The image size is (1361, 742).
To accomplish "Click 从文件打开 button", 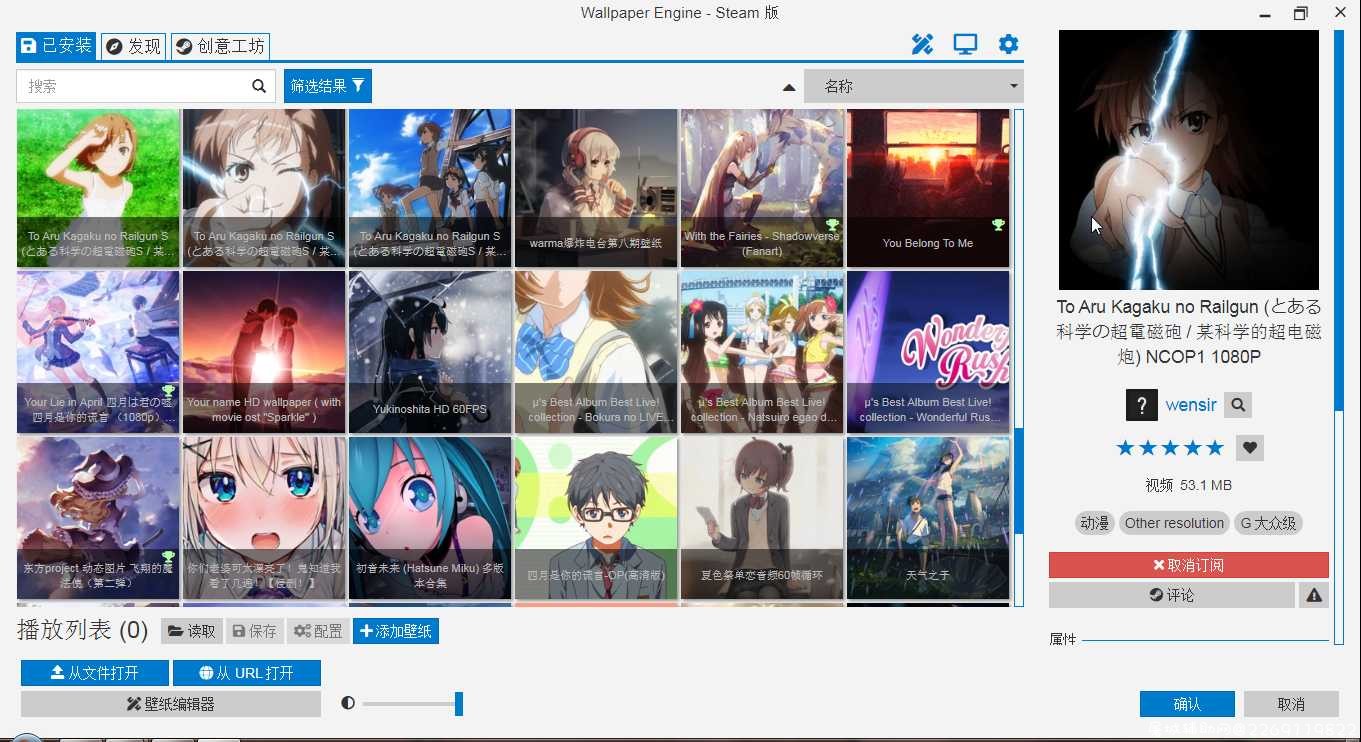I will (x=95, y=673).
